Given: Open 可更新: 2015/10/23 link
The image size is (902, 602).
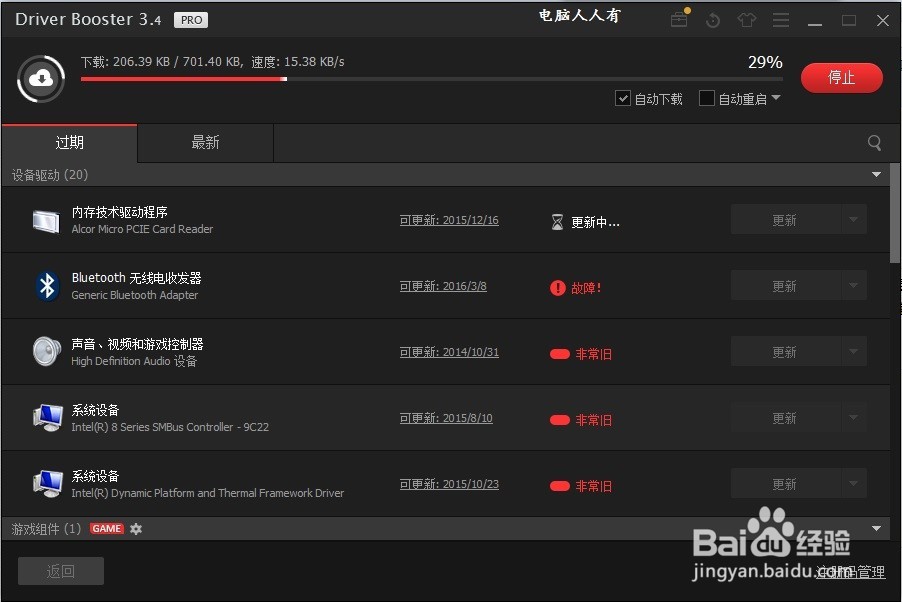Looking at the screenshot, I should [x=449, y=485].
